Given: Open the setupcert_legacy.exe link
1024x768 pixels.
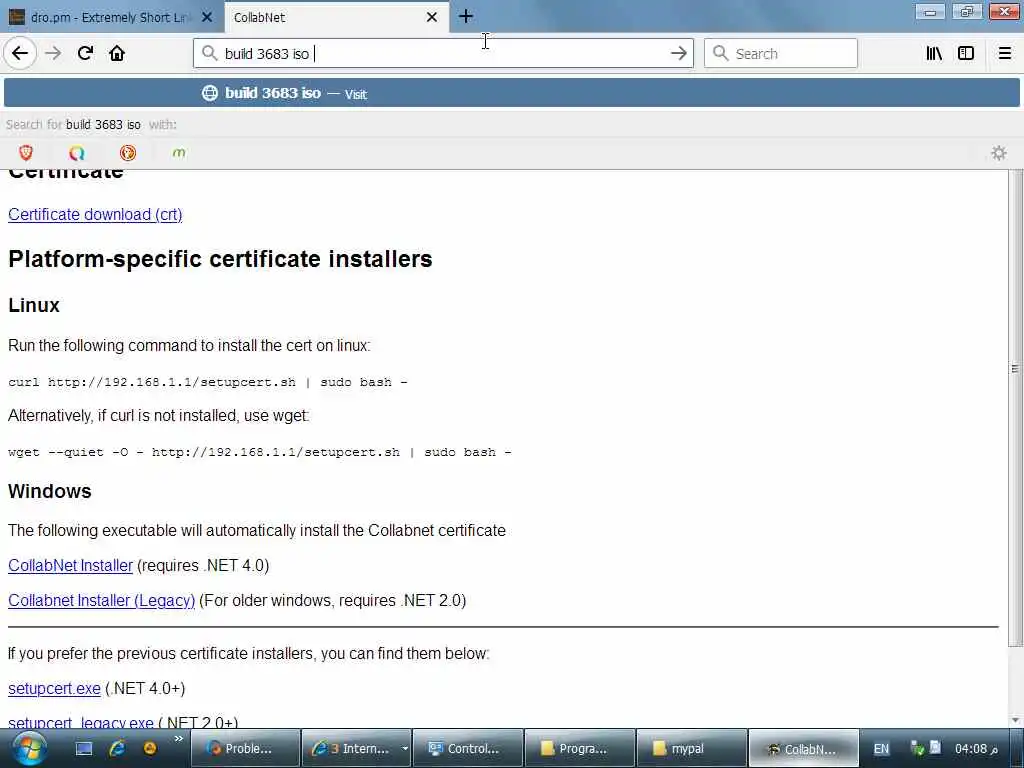Looking at the screenshot, I should pyautogui.click(x=80, y=722).
